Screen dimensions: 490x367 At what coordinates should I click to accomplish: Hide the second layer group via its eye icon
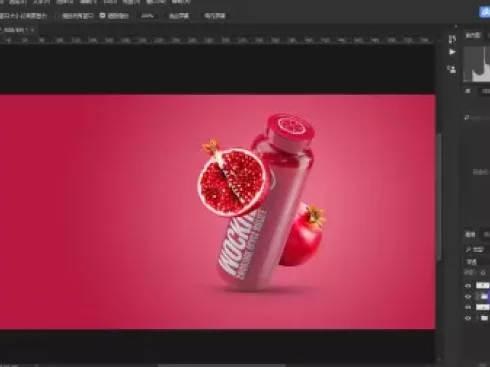pyautogui.click(x=468, y=296)
